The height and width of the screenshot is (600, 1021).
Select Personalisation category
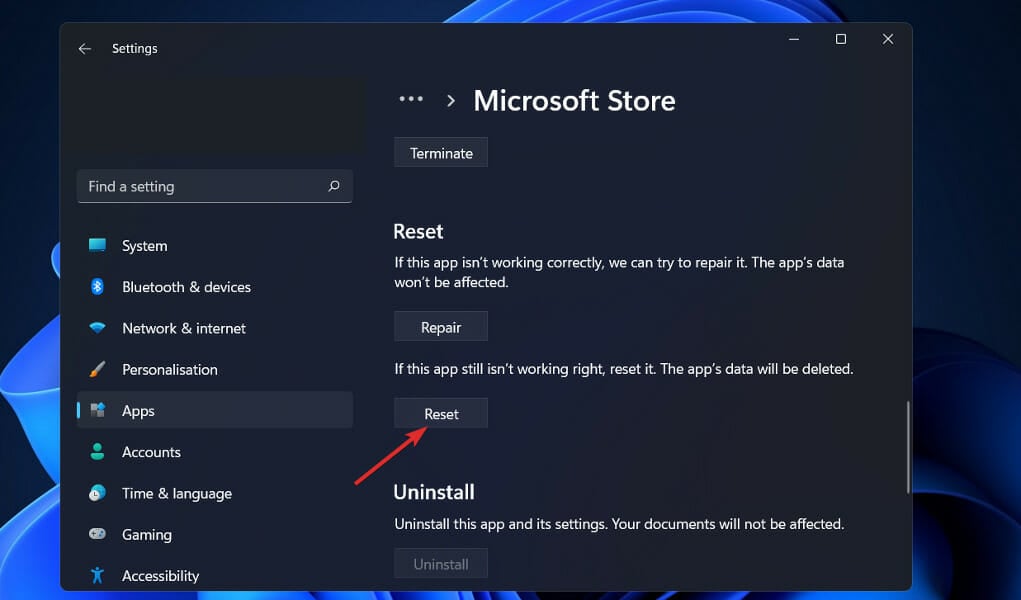tap(215, 369)
